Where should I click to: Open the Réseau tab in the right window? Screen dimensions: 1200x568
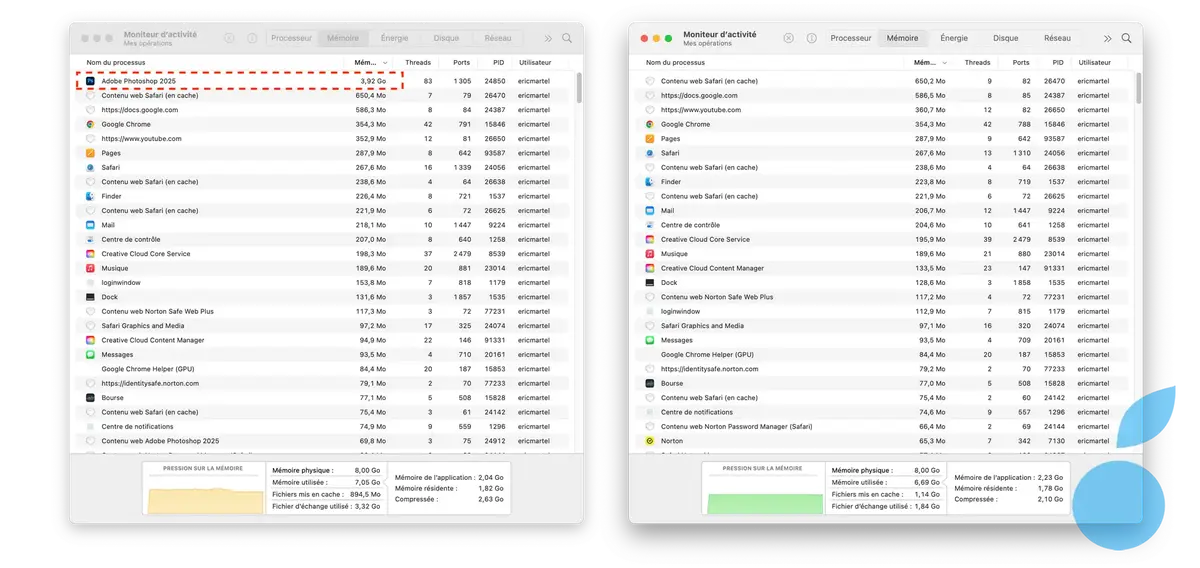click(x=1057, y=38)
